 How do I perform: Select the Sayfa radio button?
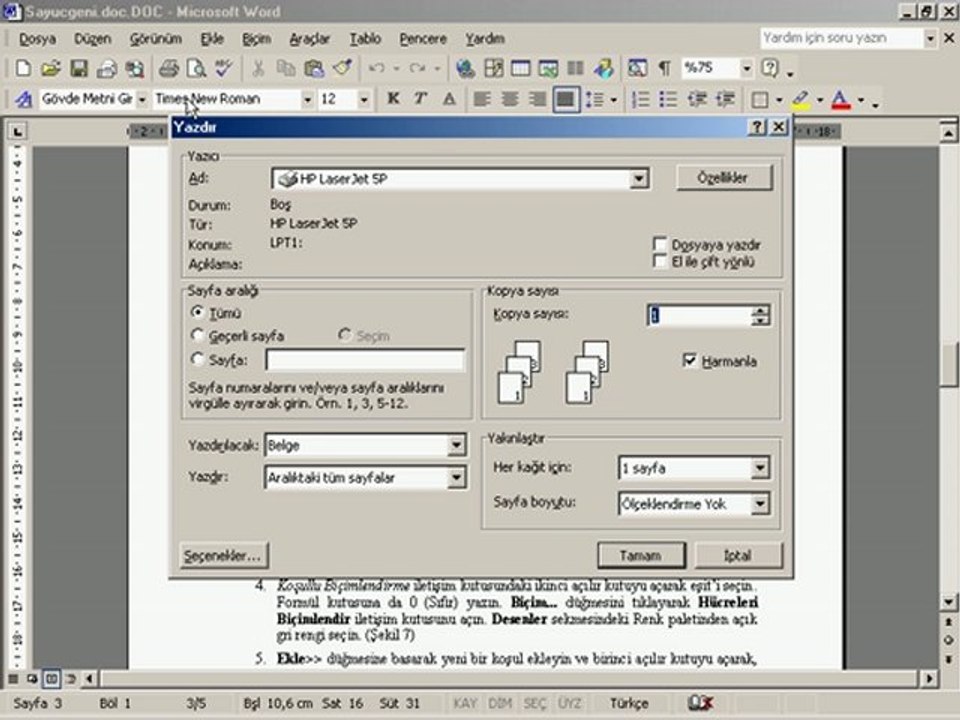(197, 359)
